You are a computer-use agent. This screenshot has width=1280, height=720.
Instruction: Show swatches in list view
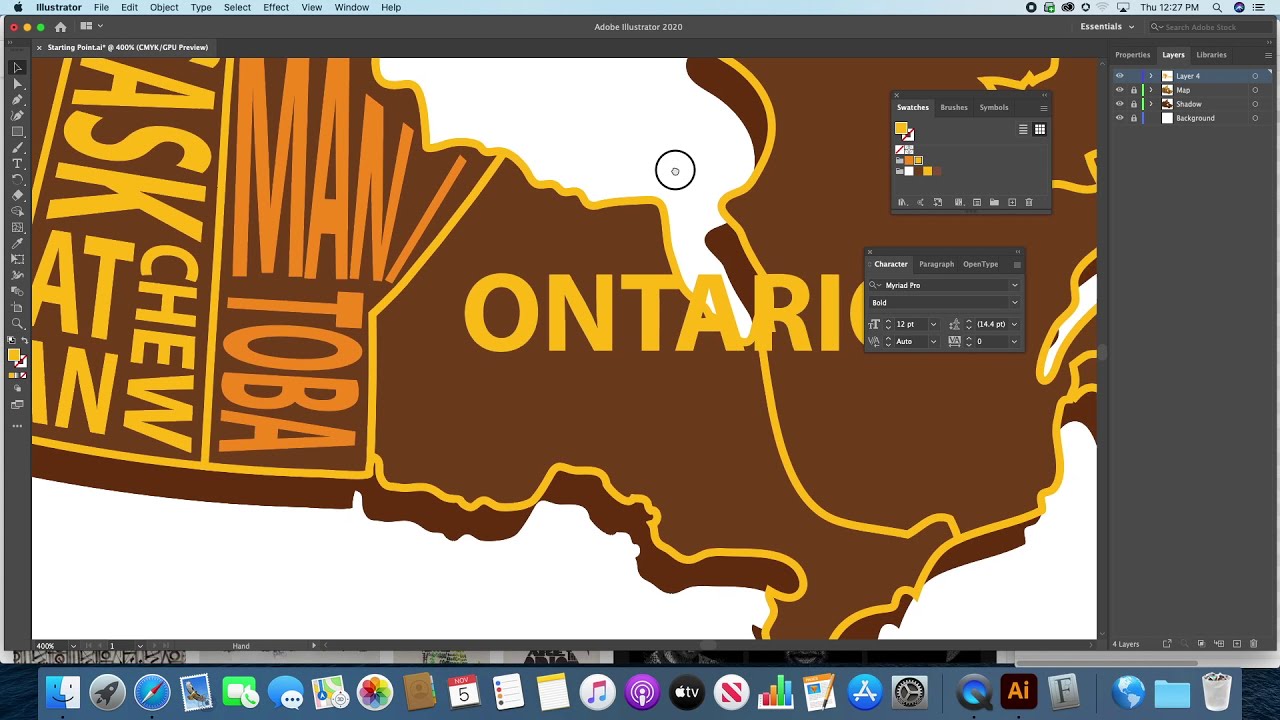1023,129
